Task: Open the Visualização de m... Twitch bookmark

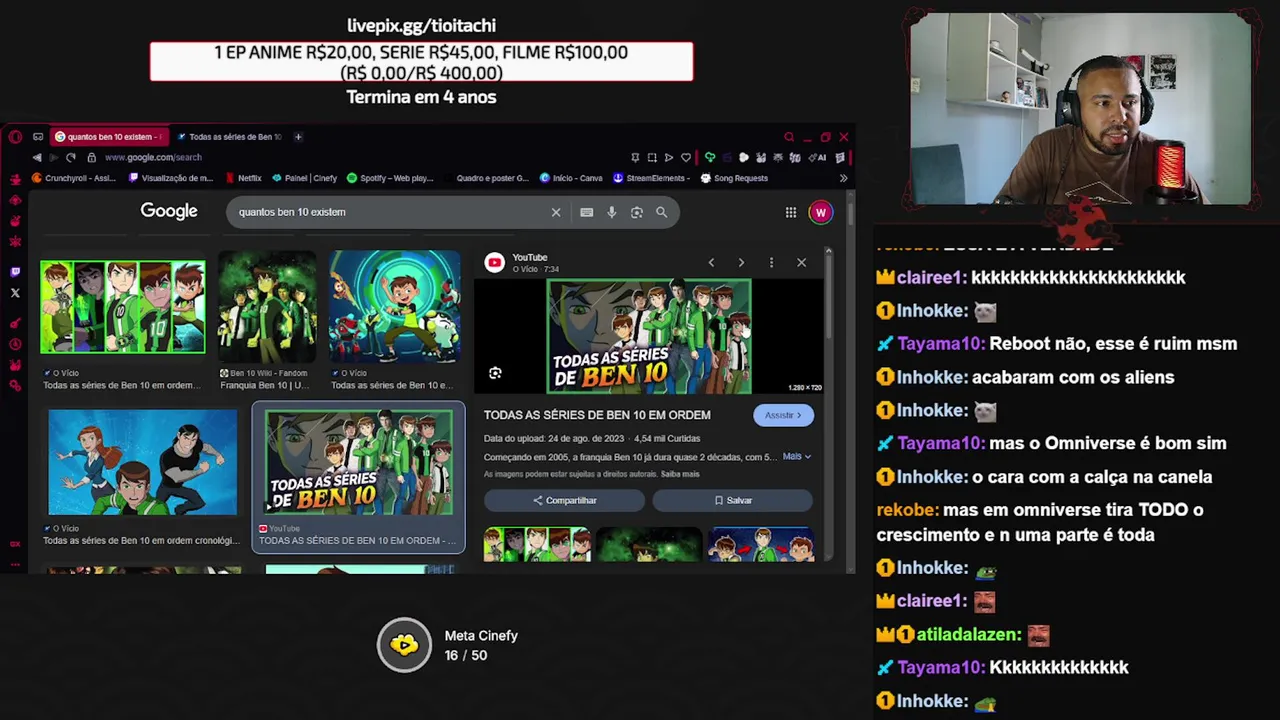Action: [x=171, y=178]
